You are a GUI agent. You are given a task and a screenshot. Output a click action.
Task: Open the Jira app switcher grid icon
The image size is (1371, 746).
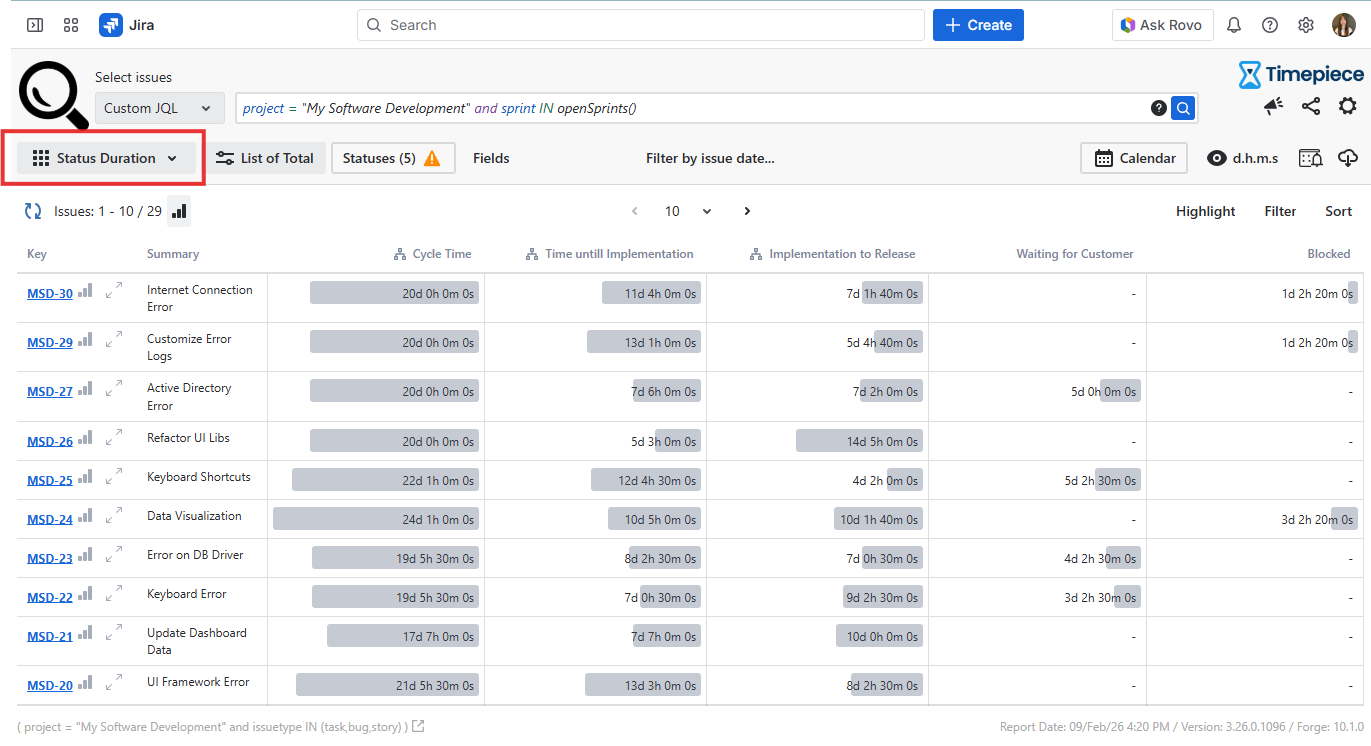[70, 25]
